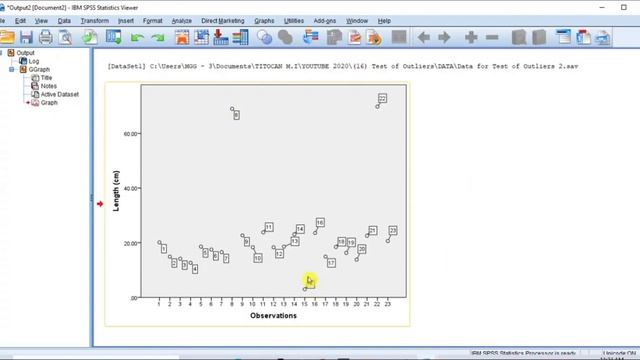Select the Title item in outline
Viewport: 640px width, 360px height.
pyautogui.click(x=46, y=78)
